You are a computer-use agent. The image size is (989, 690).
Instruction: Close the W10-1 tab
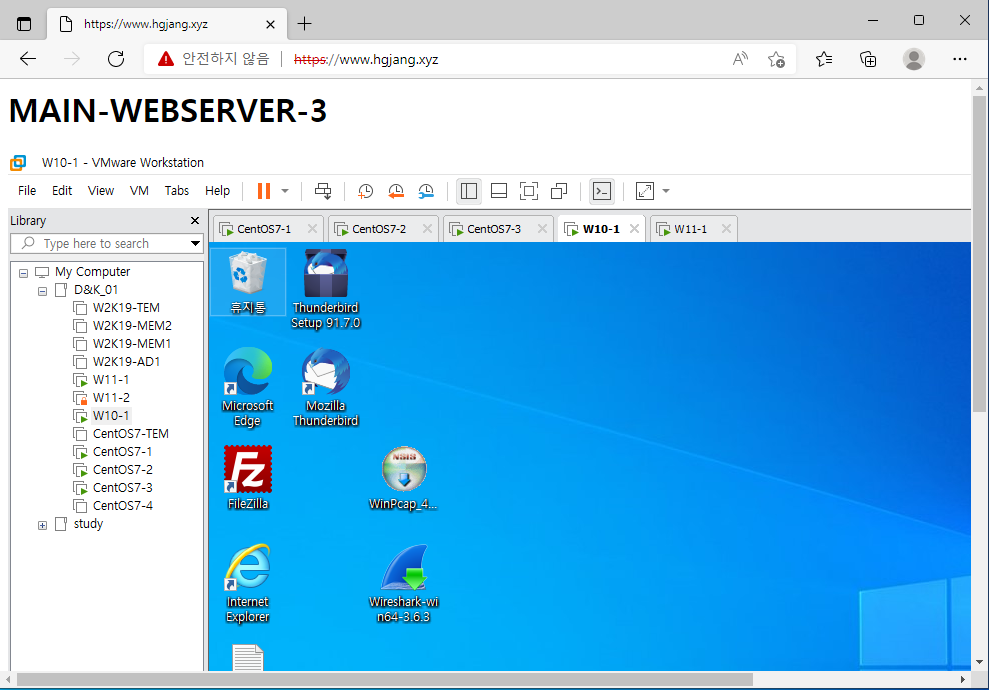[x=635, y=229]
